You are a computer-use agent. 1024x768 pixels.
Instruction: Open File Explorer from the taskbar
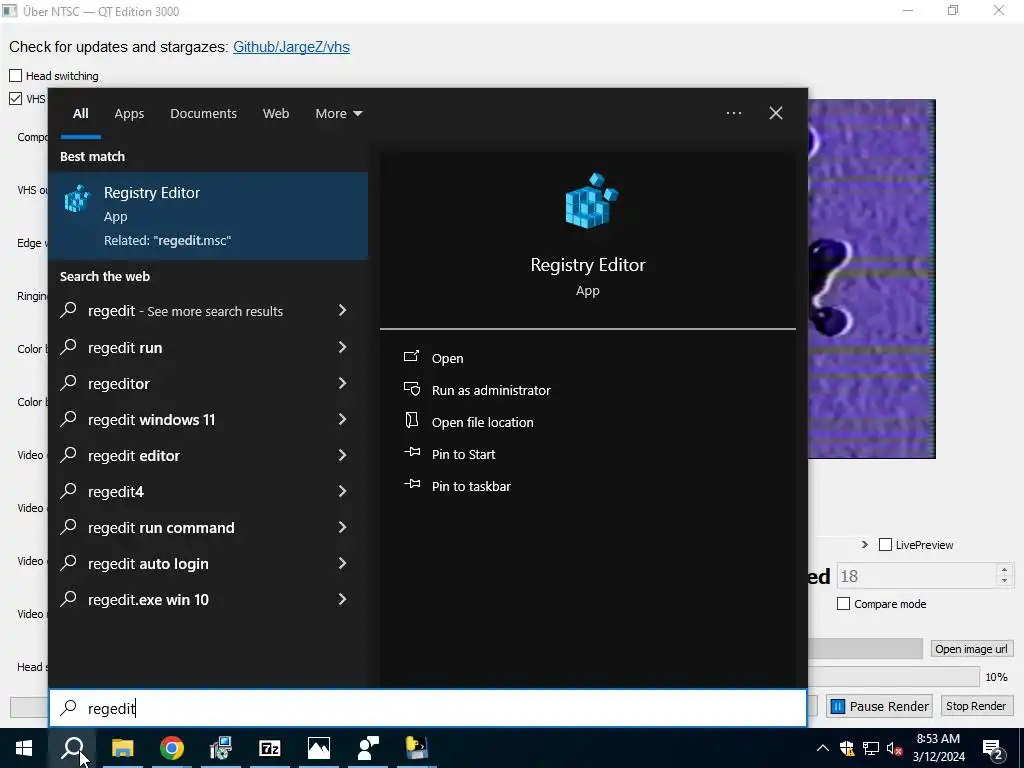122,748
